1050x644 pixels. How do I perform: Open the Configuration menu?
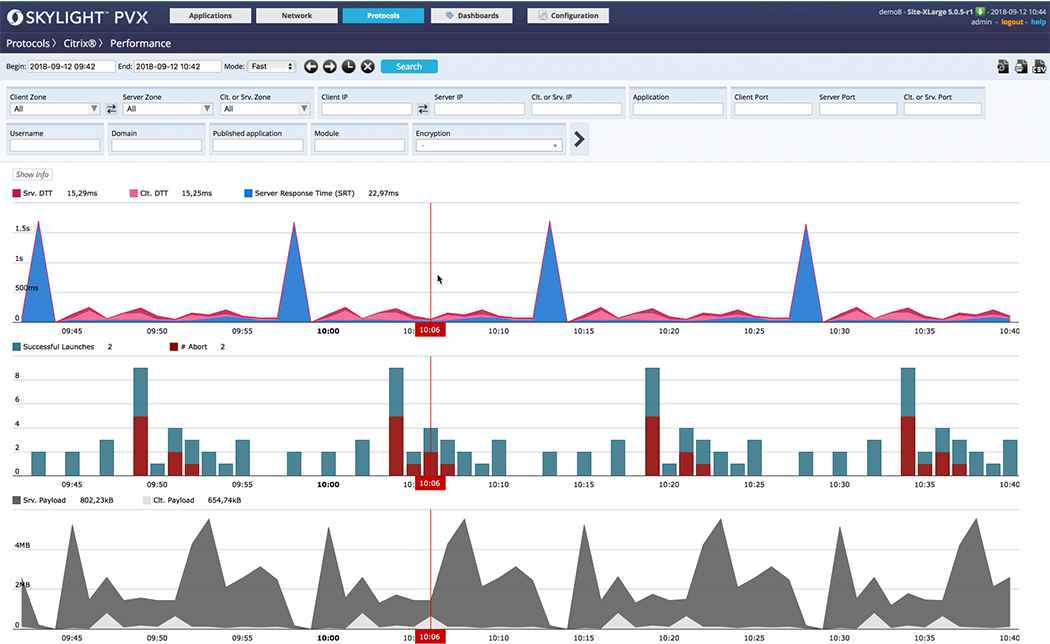tap(568, 15)
